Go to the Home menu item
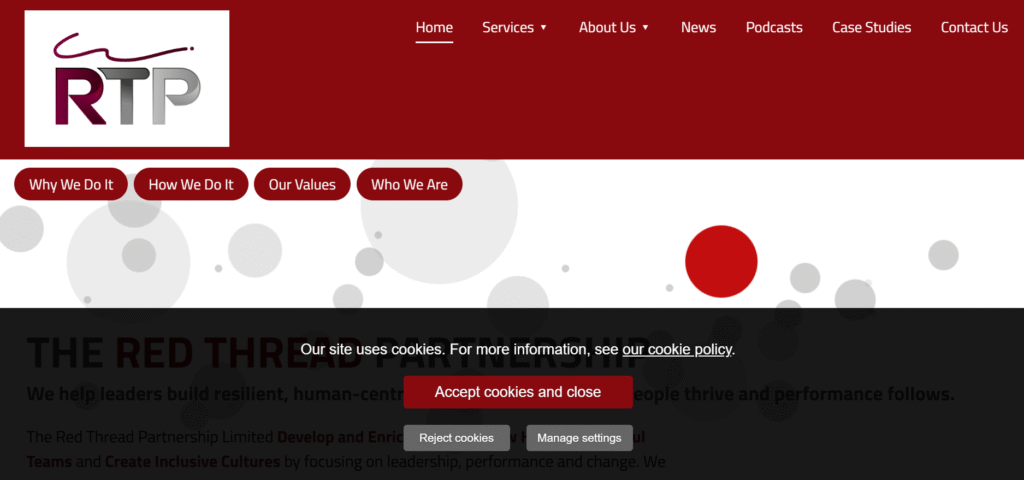The height and width of the screenshot is (480, 1024). pyautogui.click(x=434, y=27)
